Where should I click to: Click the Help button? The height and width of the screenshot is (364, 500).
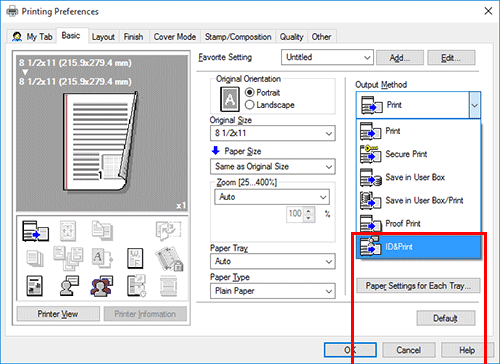point(467,350)
